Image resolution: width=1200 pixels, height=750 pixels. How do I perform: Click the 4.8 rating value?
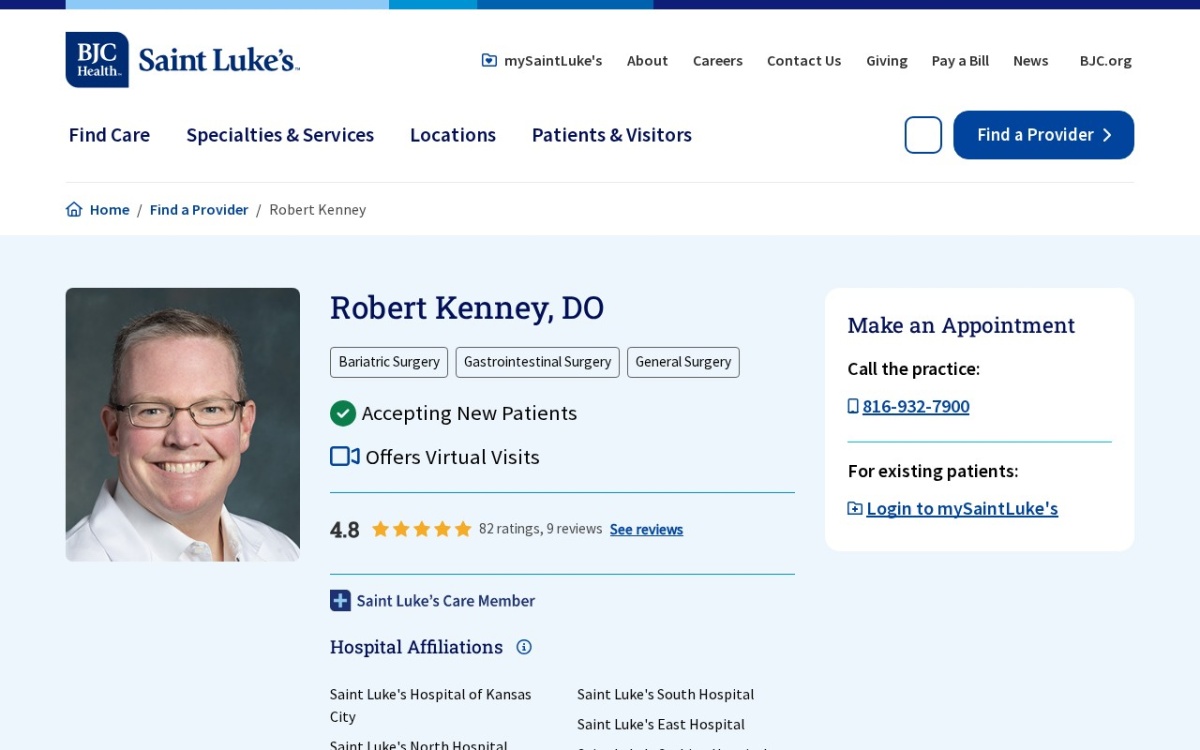345,530
